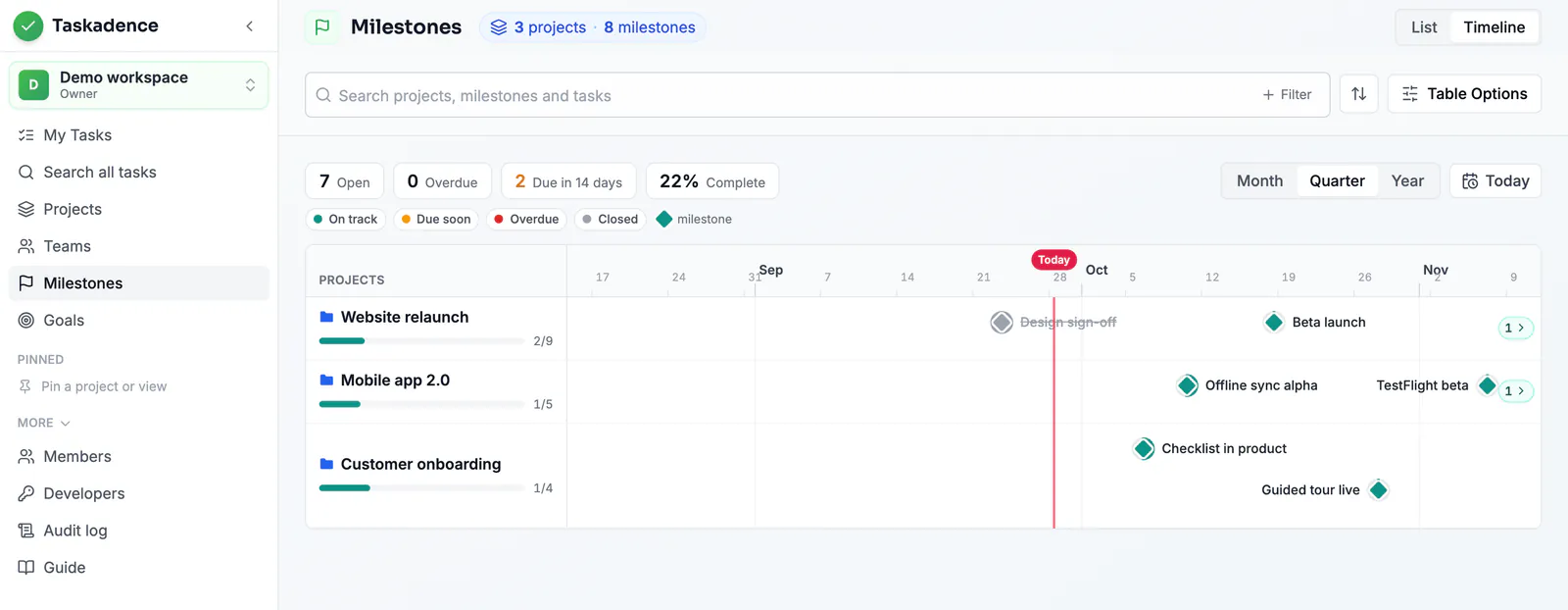The image size is (1568, 610).
Task: Click the 1/4 count for Customer onboarding
Action: pyautogui.click(x=543, y=488)
